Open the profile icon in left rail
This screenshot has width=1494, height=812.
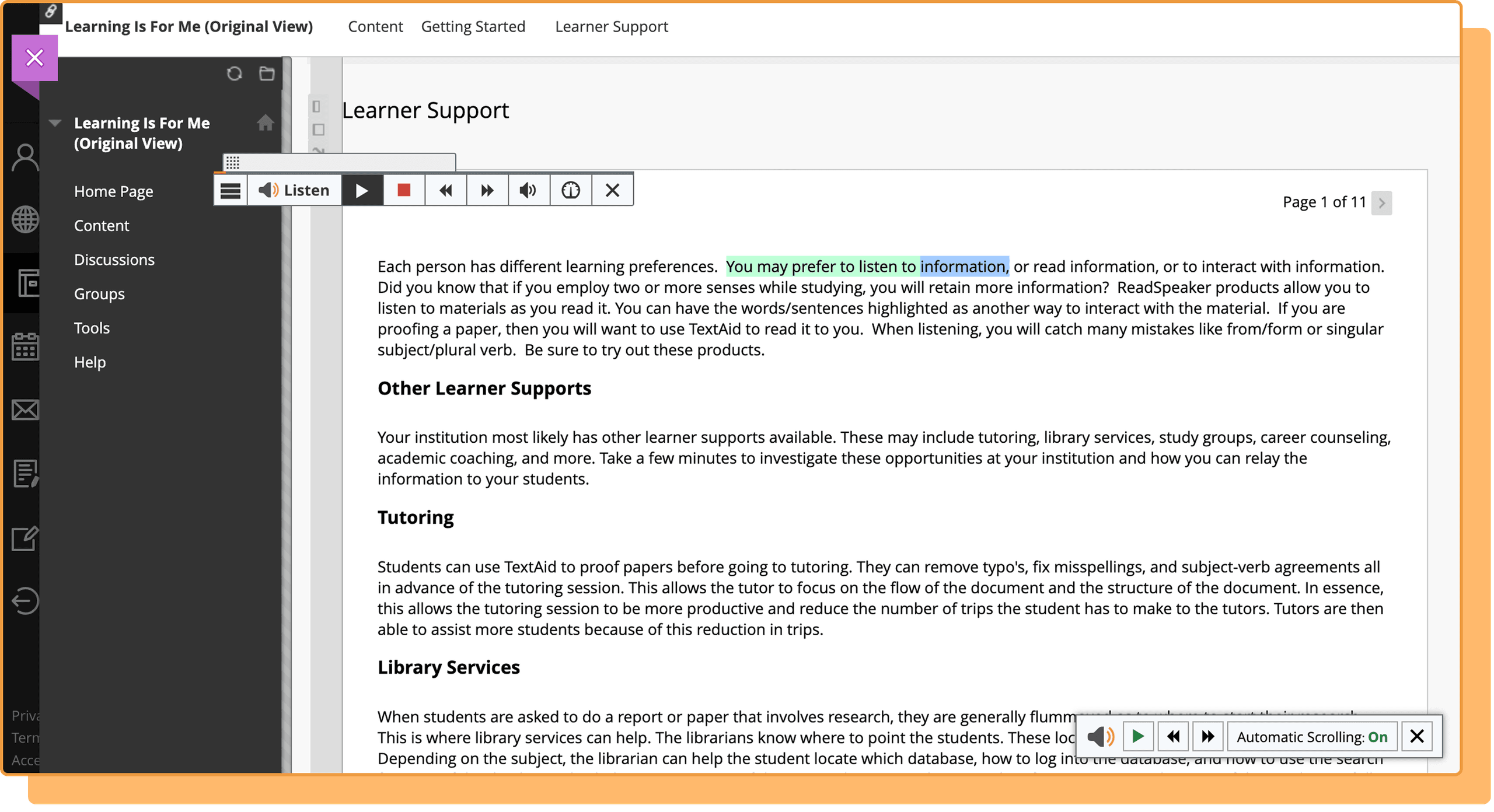pos(25,157)
